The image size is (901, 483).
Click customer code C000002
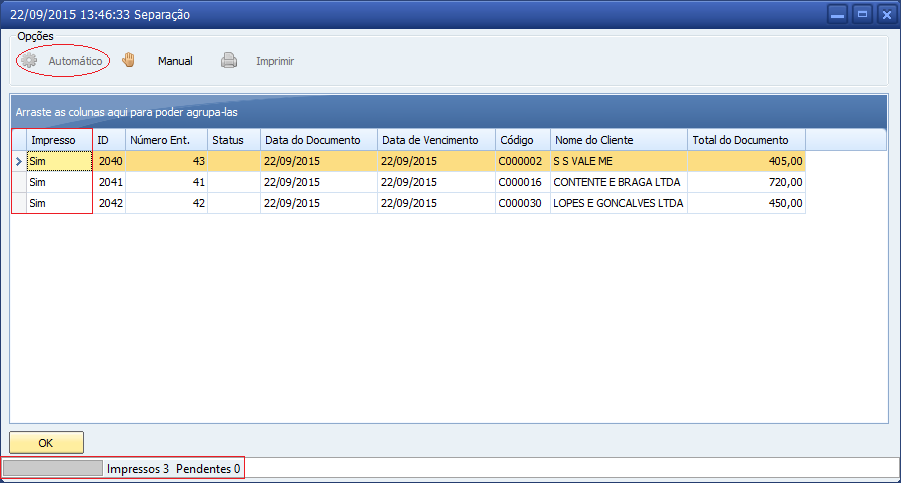point(523,161)
